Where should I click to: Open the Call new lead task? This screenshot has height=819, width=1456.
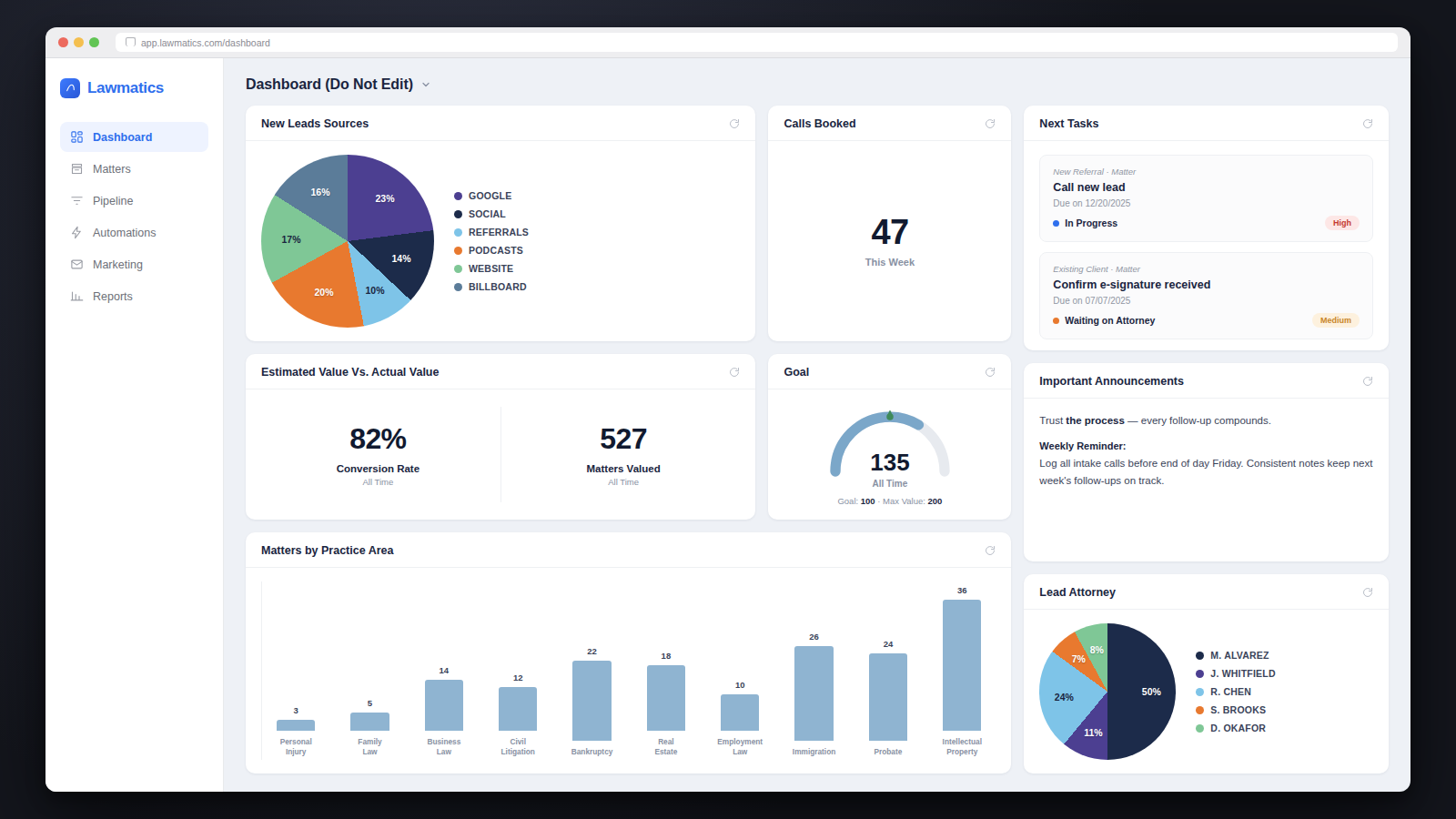[1206, 198]
